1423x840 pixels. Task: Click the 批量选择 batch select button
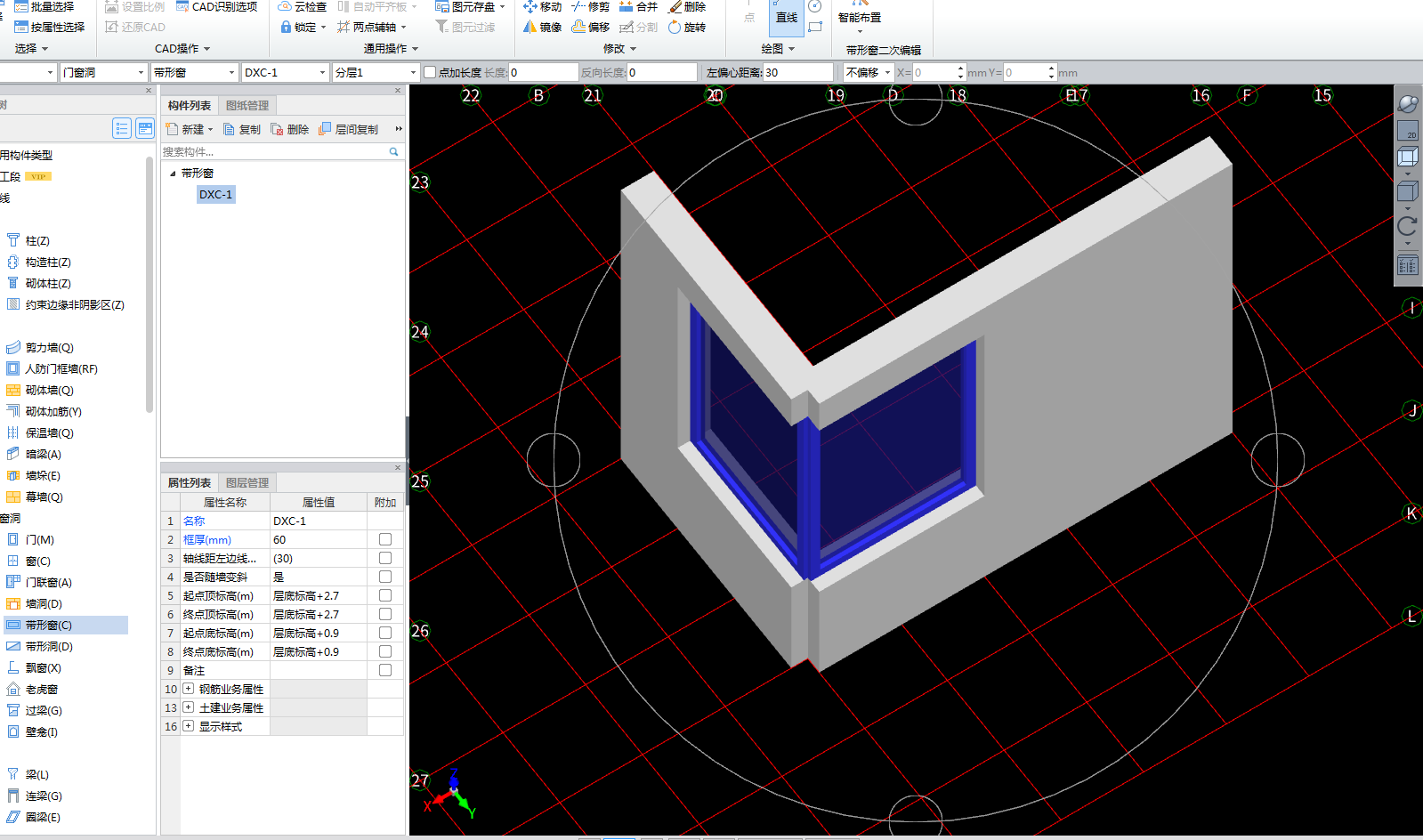tap(44, 6)
